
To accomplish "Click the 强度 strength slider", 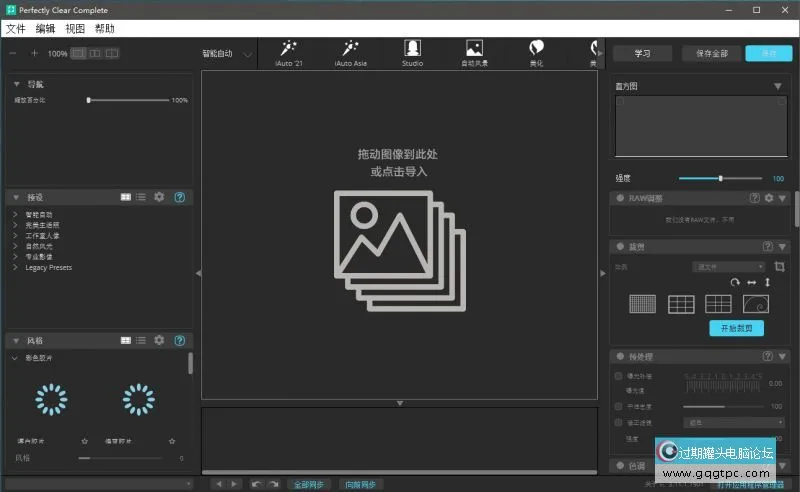I will coord(720,178).
